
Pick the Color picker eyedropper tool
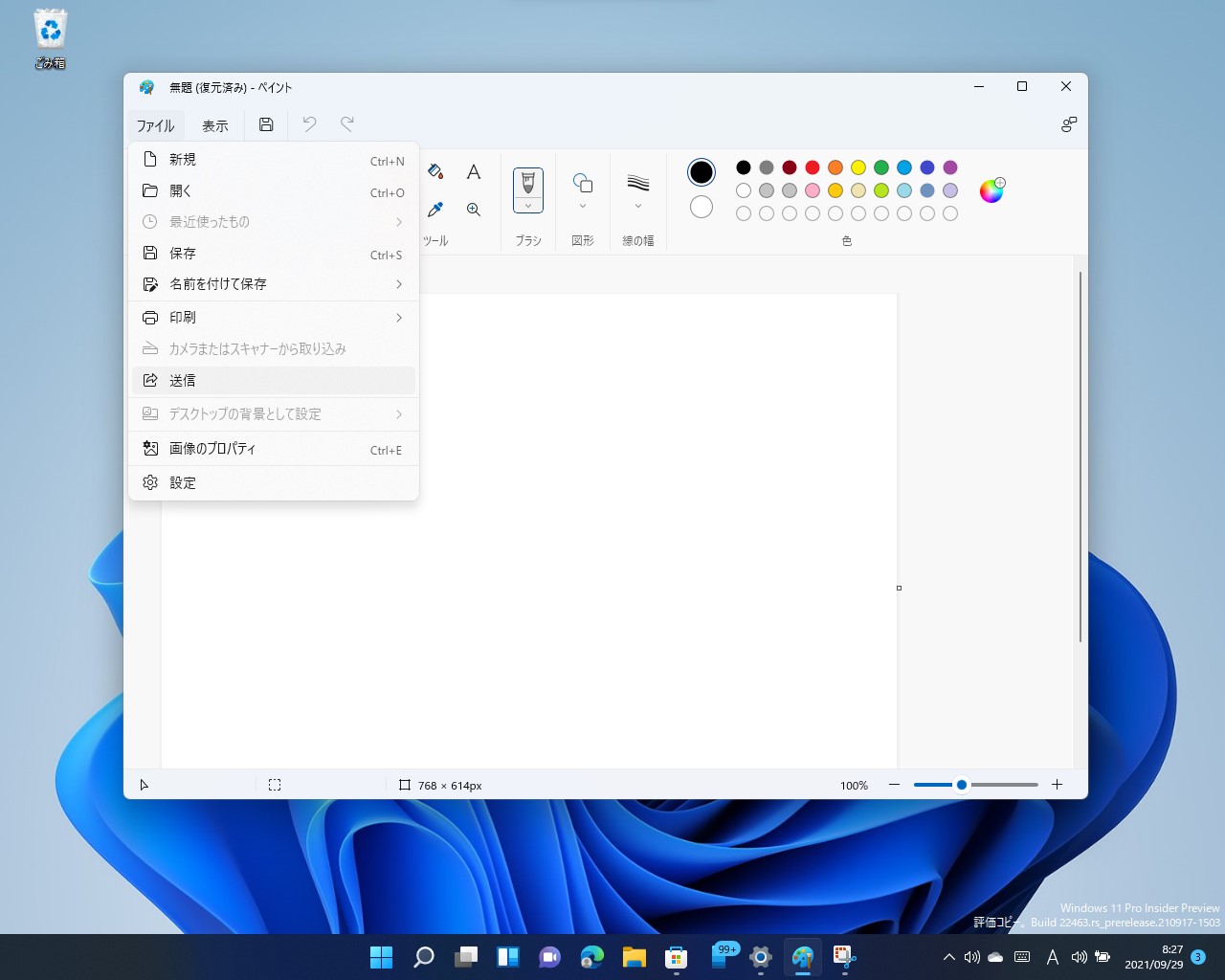tap(435, 209)
